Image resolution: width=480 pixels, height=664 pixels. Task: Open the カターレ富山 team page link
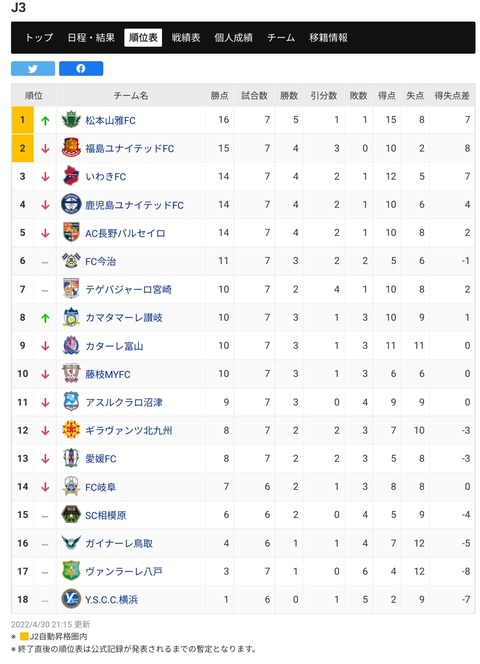tap(114, 346)
